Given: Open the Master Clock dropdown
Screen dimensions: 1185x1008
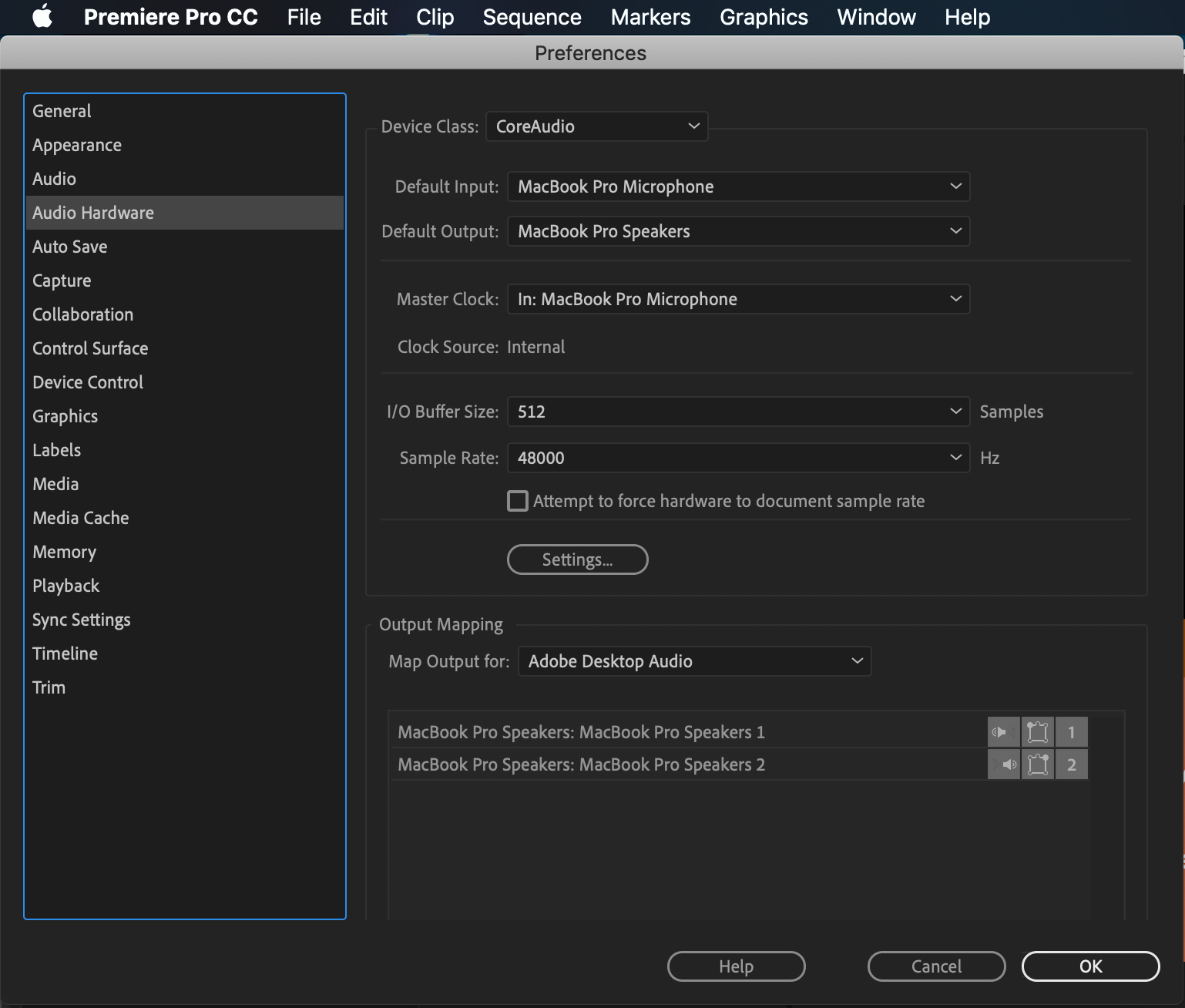Looking at the screenshot, I should coord(738,299).
